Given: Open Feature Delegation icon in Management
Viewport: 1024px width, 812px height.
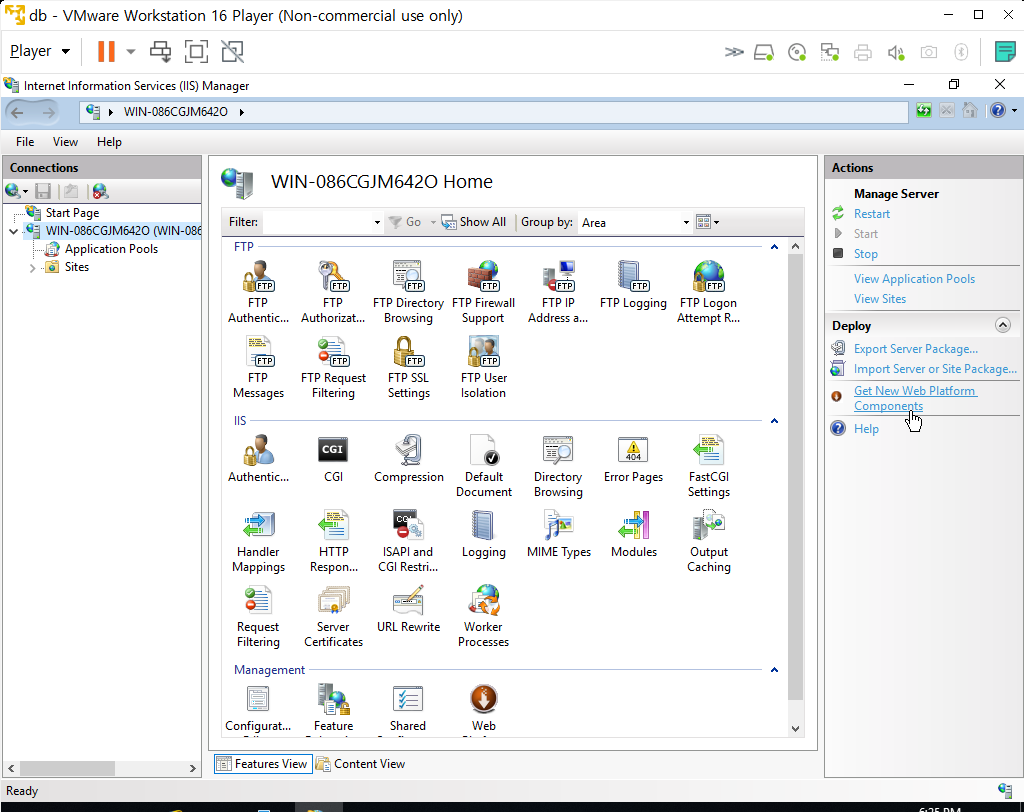Looking at the screenshot, I should coord(333,709).
